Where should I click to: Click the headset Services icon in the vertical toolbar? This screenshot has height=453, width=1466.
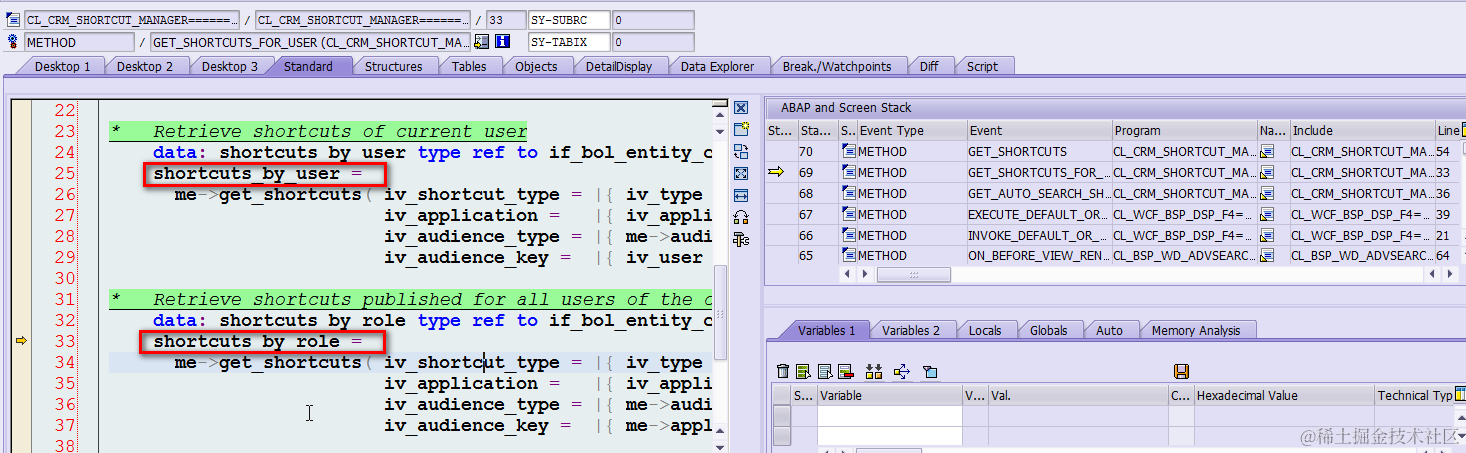tap(741, 217)
